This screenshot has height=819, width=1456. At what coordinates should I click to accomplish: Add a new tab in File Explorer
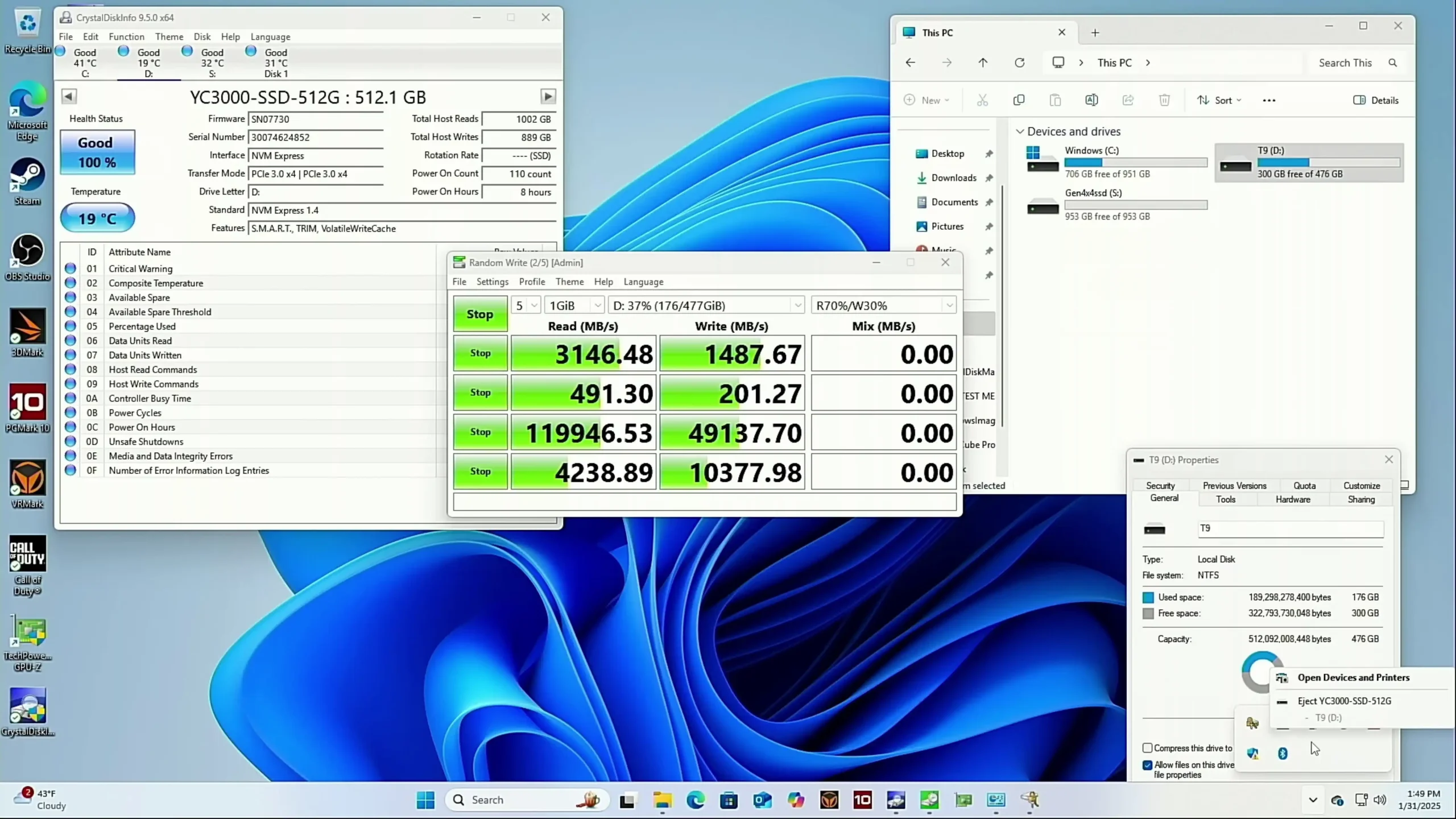pyautogui.click(x=1095, y=33)
